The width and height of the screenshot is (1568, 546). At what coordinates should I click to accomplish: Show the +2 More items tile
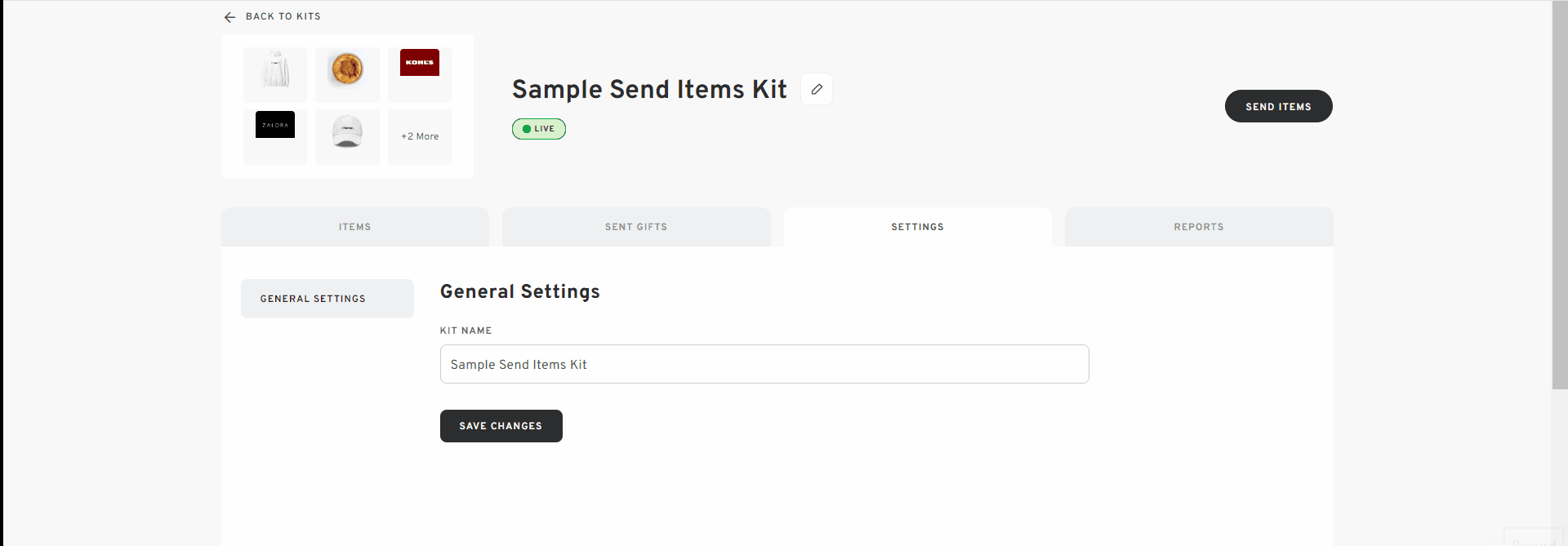point(420,136)
